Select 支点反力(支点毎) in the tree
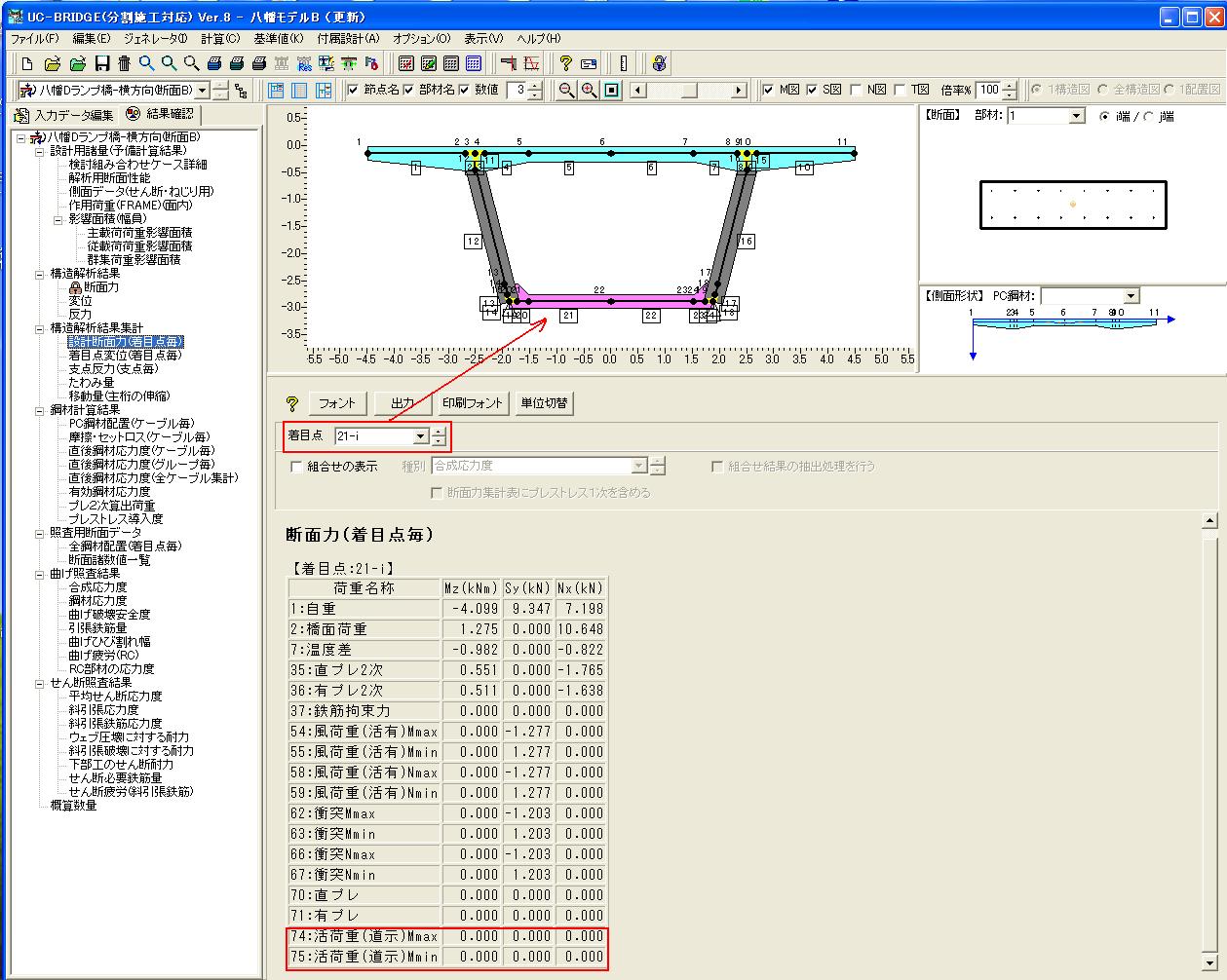The image size is (1227, 980). (113, 369)
